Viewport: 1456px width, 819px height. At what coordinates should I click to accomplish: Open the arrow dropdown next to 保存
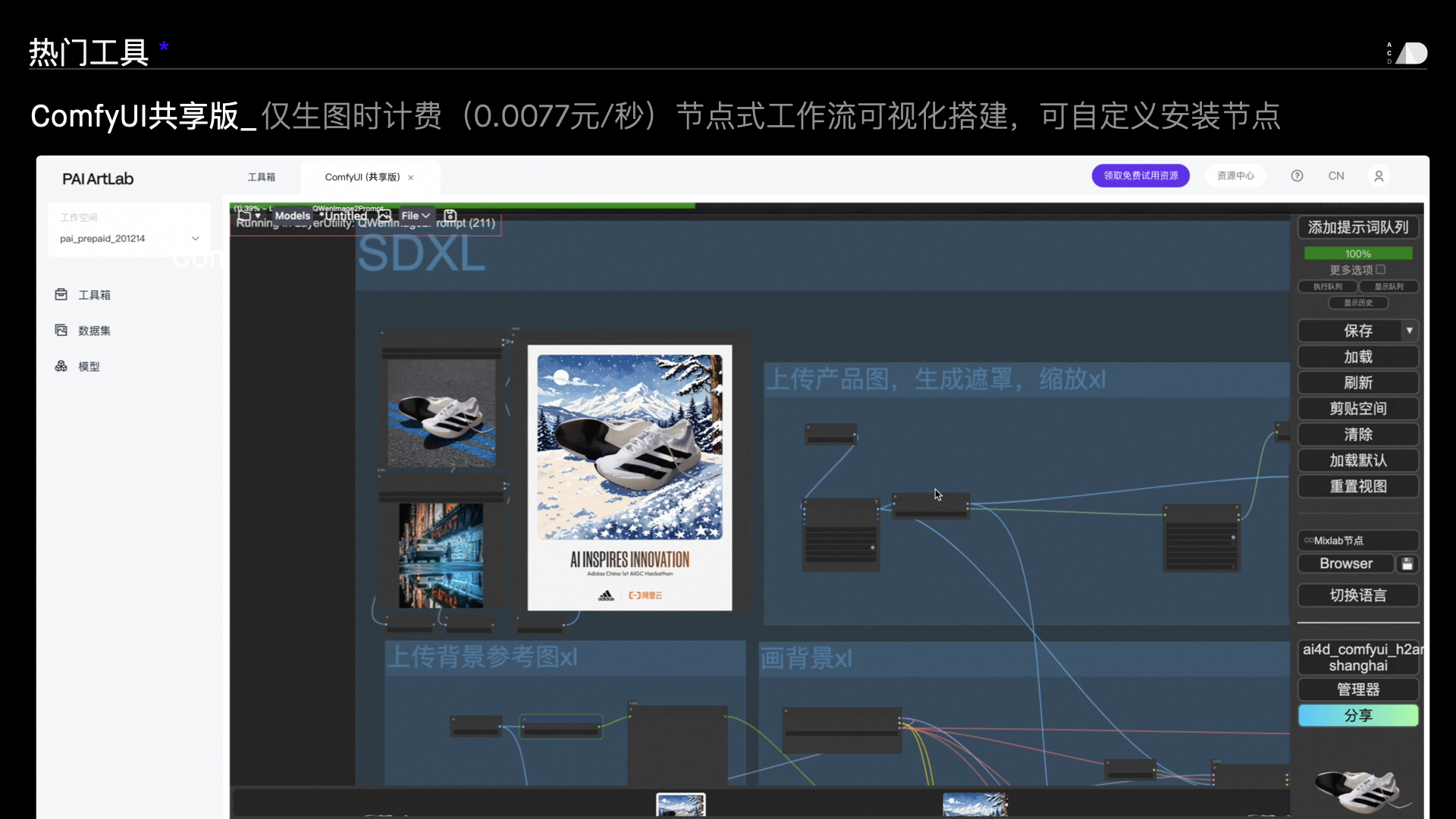pos(1409,331)
